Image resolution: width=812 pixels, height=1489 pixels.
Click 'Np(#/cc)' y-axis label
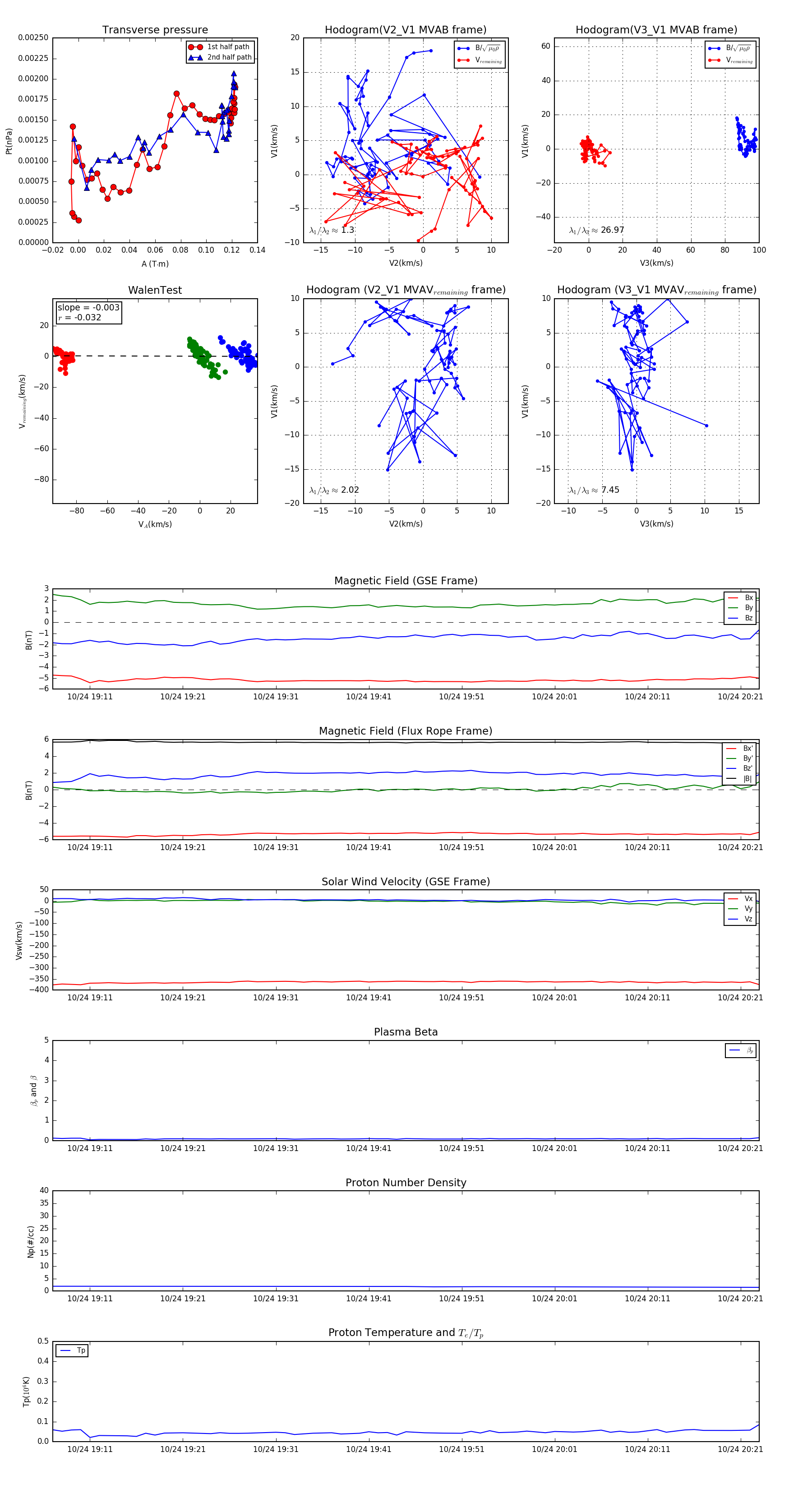(x=31, y=1242)
